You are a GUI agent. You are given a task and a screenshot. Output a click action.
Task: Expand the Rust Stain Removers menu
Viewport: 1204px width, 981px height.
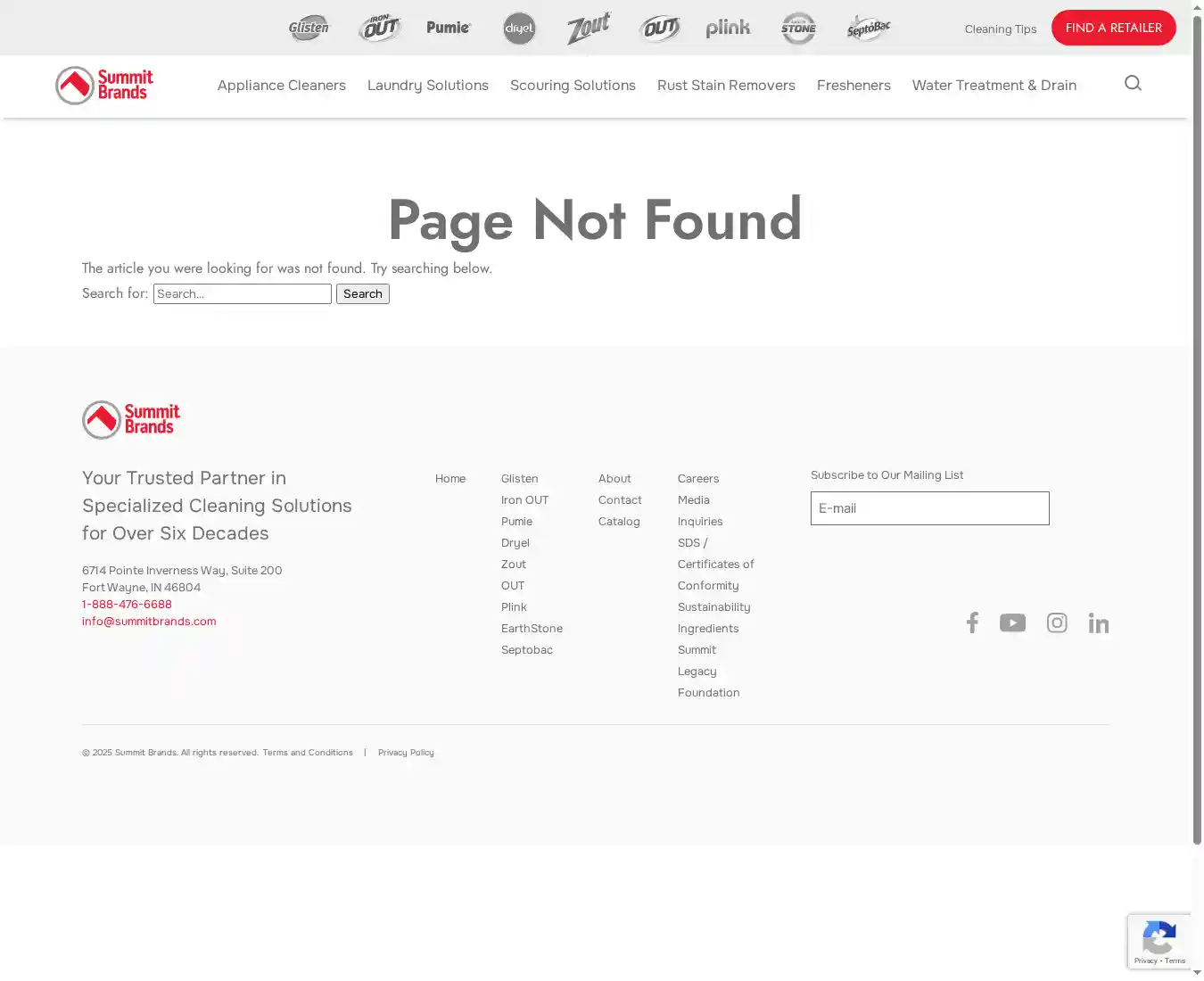(726, 86)
